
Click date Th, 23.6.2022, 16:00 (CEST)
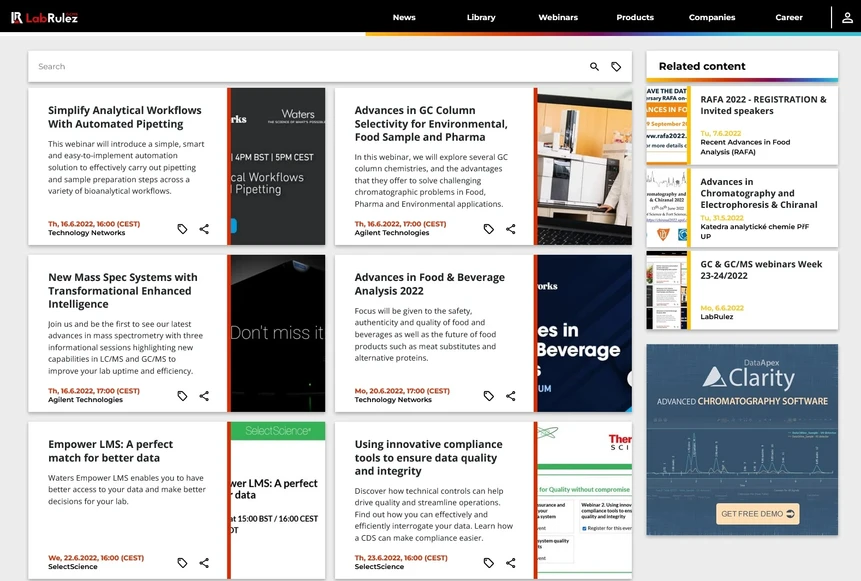[x=401, y=558]
